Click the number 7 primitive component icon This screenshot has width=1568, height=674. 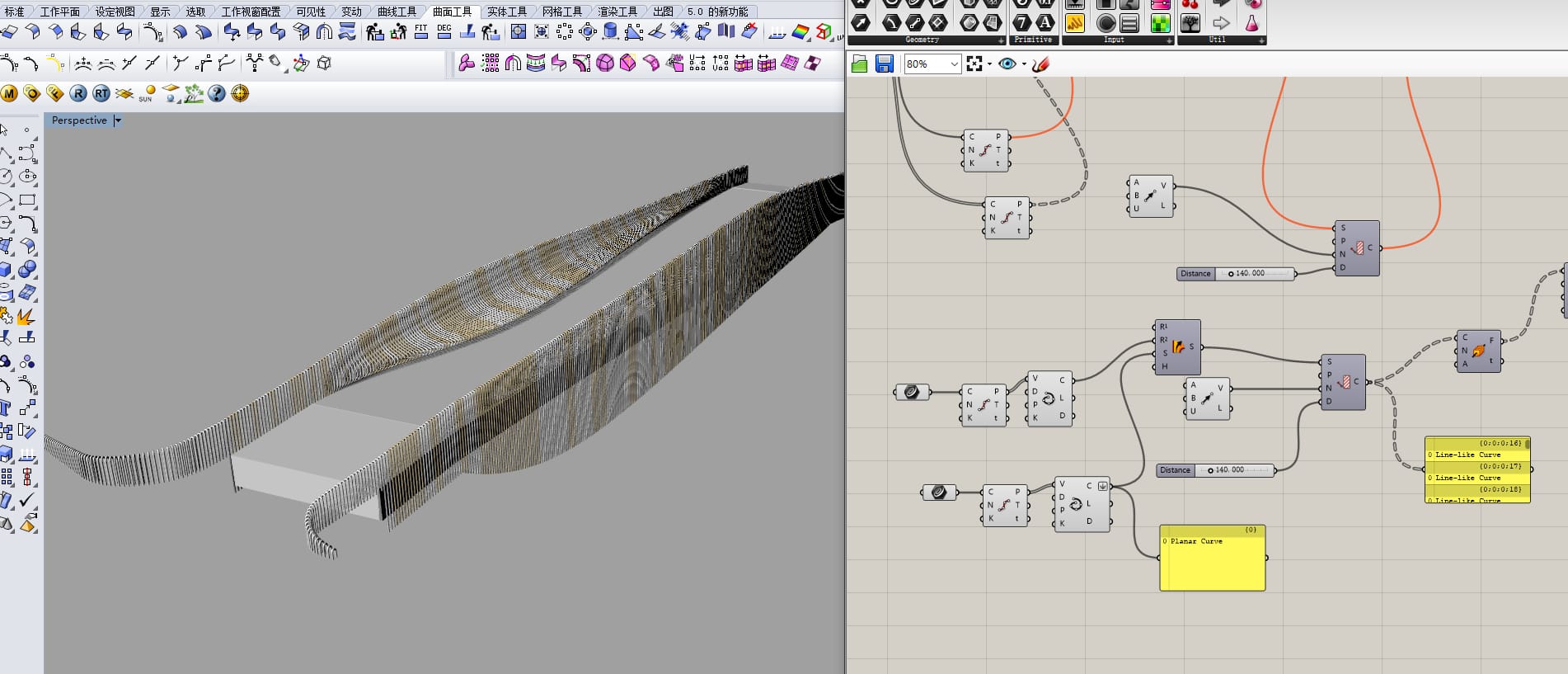[x=1022, y=23]
